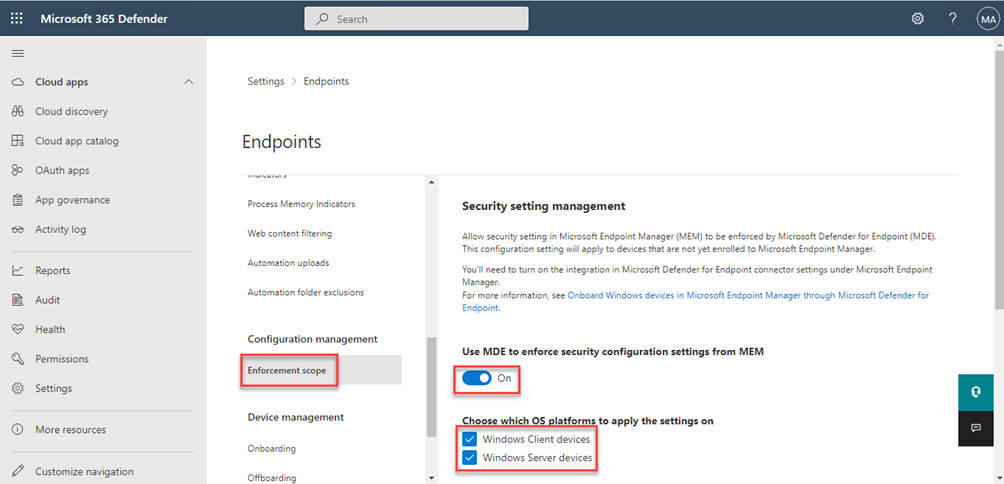This screenshot has width=1004, height=484.
Task: Click the Security setting management heading
Action: (x=544, y=206)
